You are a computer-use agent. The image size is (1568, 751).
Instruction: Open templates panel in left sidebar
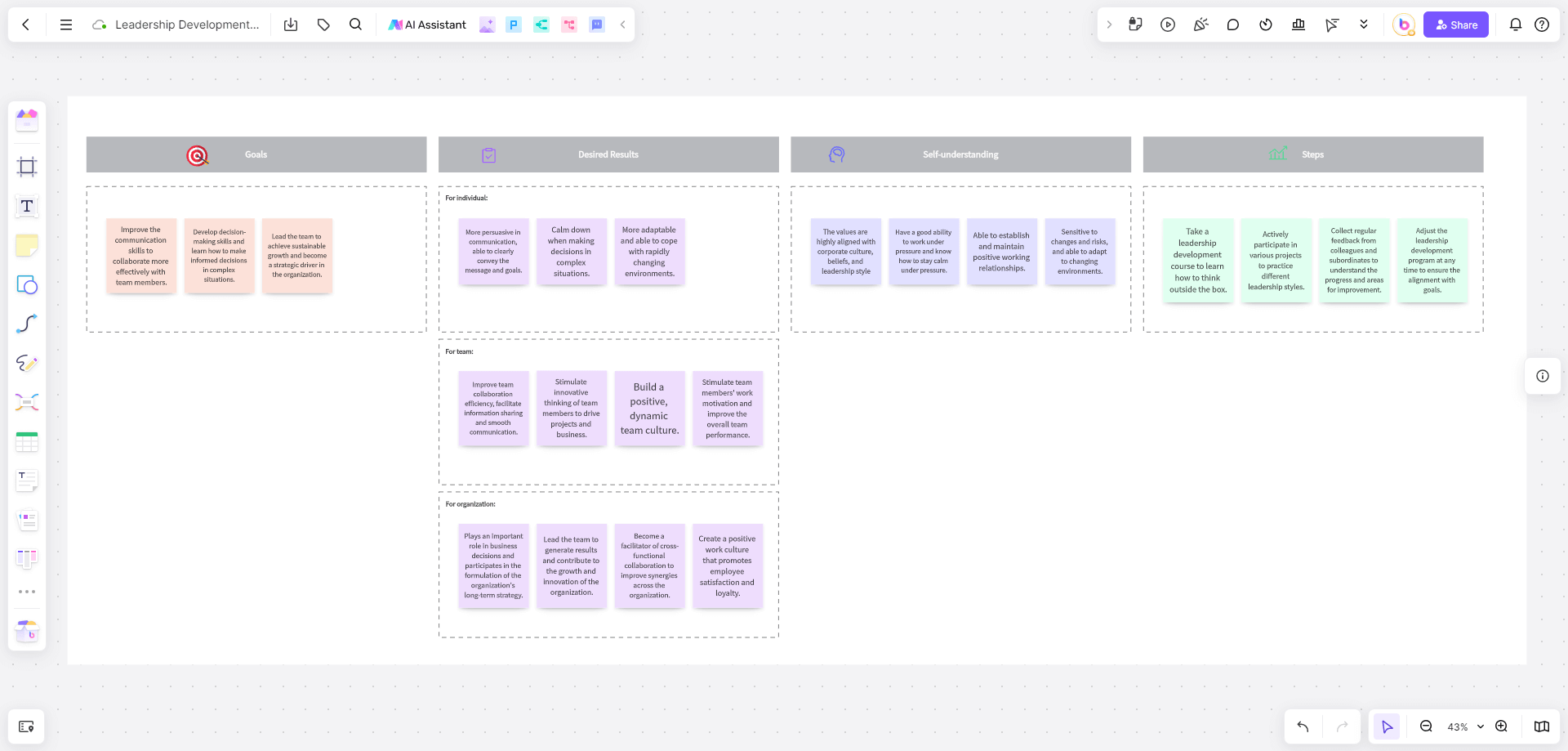point(27,120)
